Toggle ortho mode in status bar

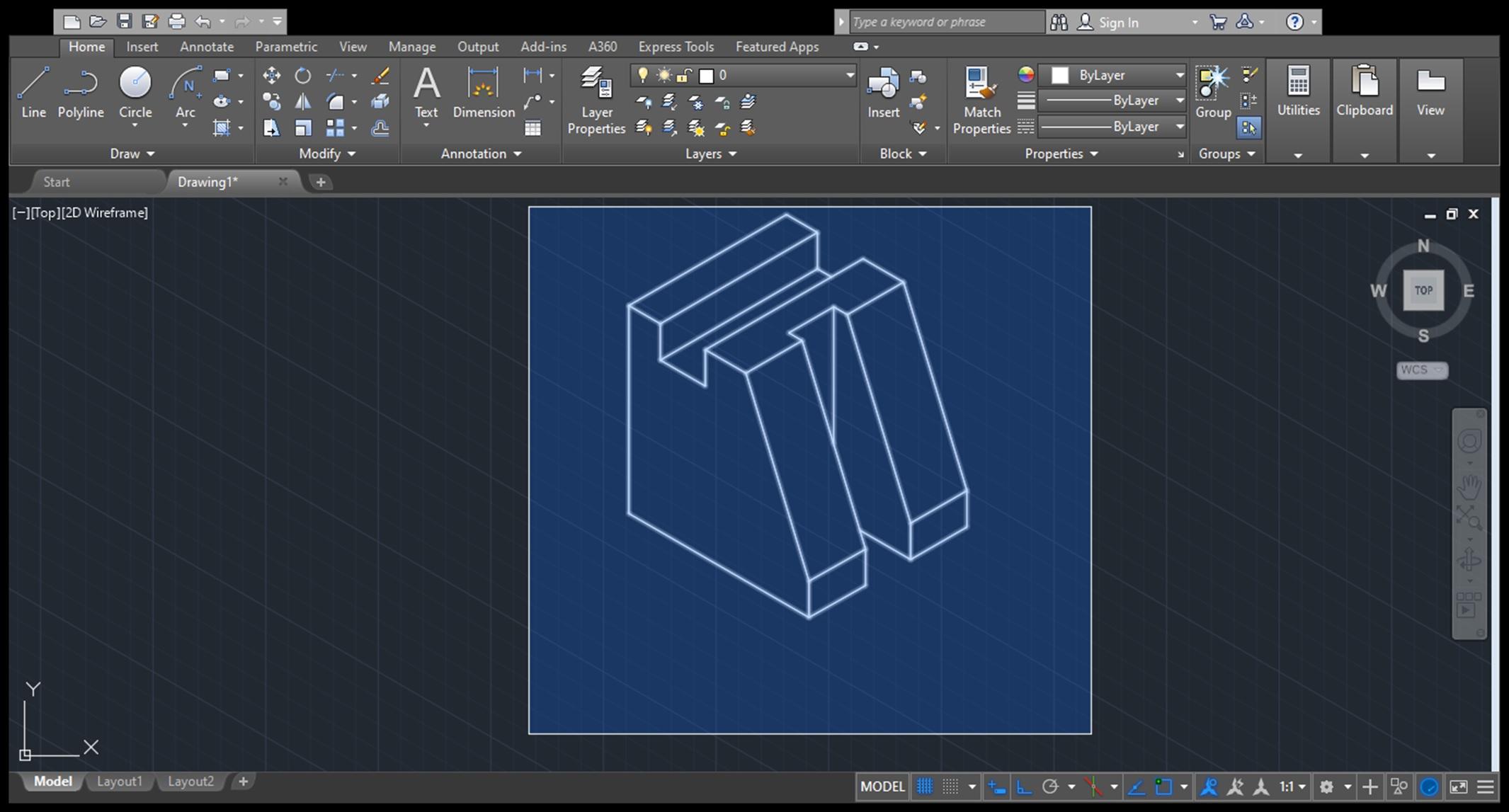(x=1024, y=787)
